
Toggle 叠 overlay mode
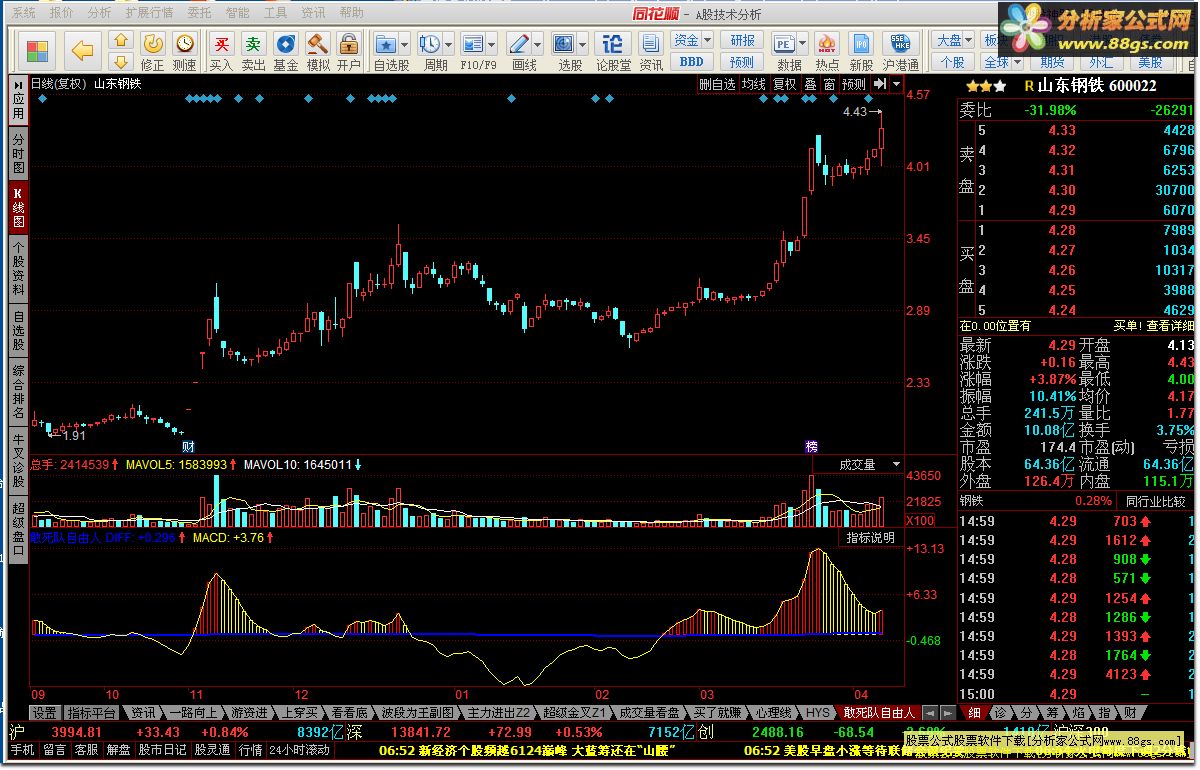click(x=810, y=85)
